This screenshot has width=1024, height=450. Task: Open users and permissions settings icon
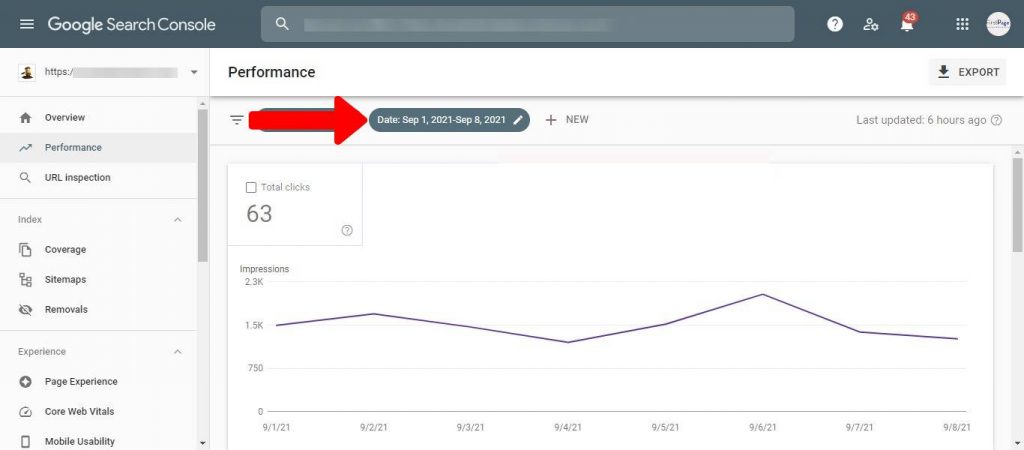click(x=871, y=24)
